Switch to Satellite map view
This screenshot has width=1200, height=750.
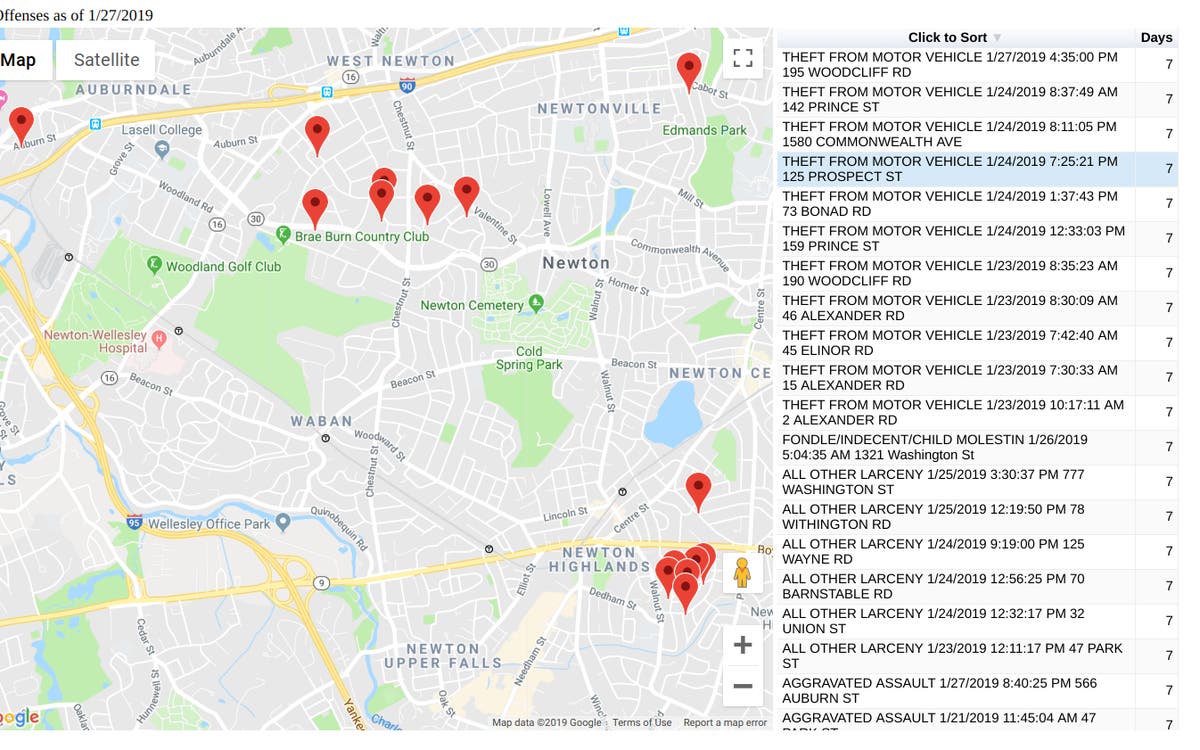coord(106,60)
